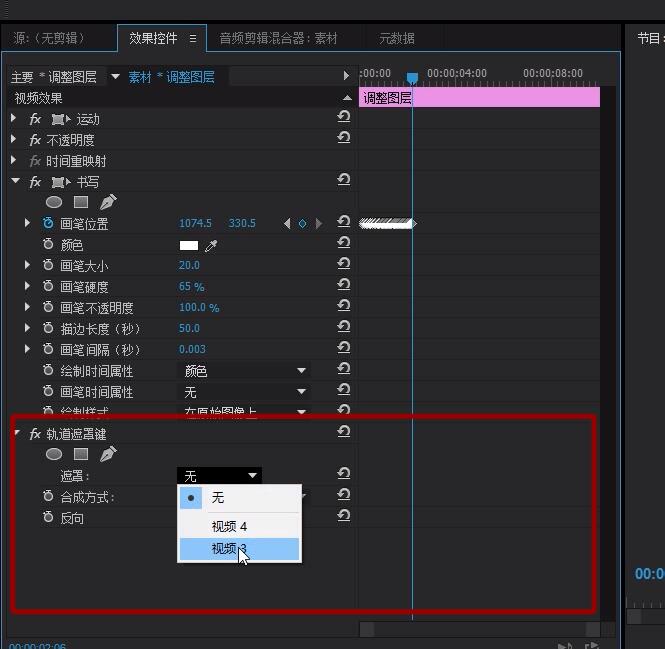Reset the 反向 parameter
665x649 pixels.
pyautogui.click(x=344, y=515)
